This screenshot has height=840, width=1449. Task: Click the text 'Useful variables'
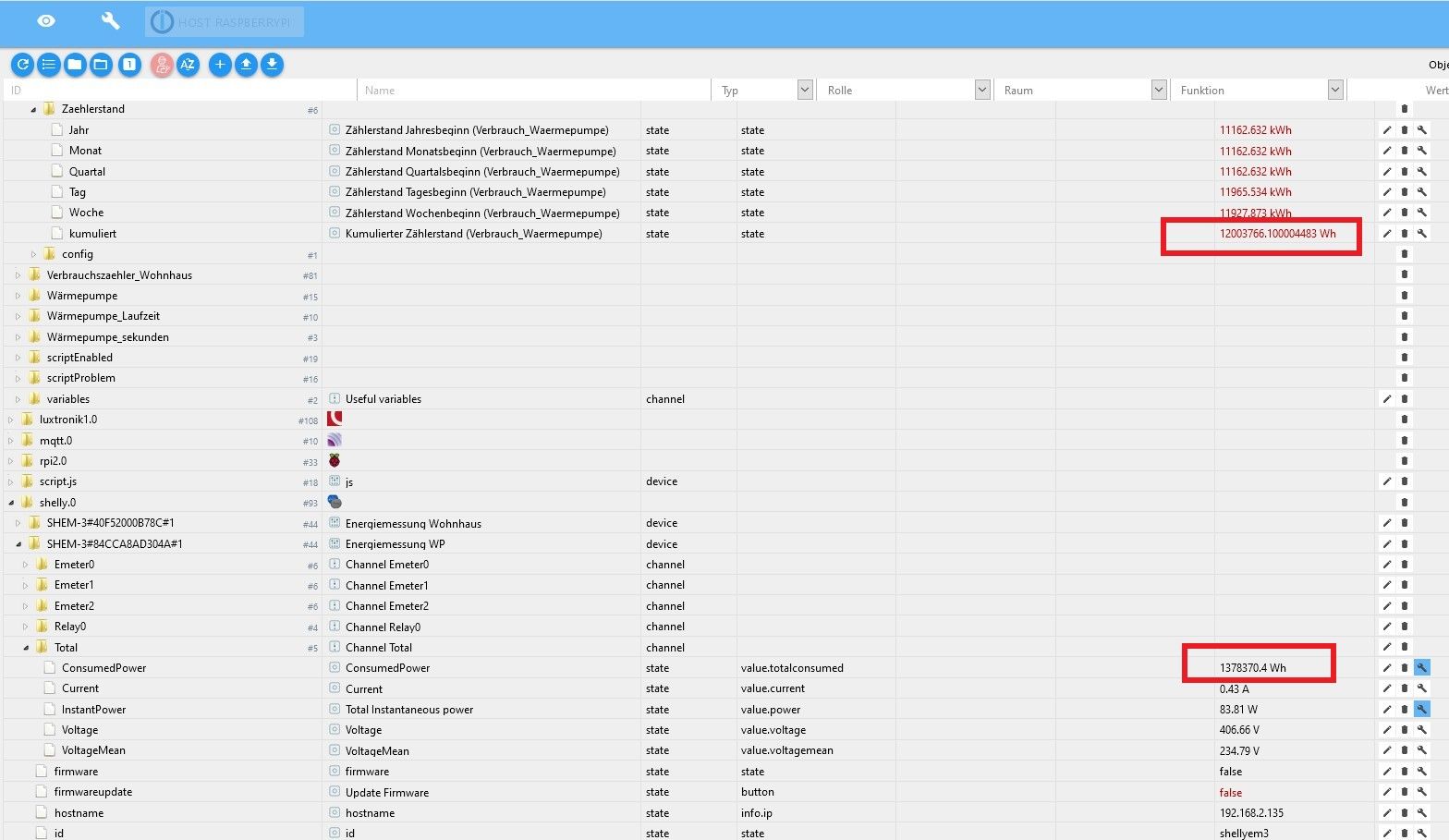pos(384,399)
